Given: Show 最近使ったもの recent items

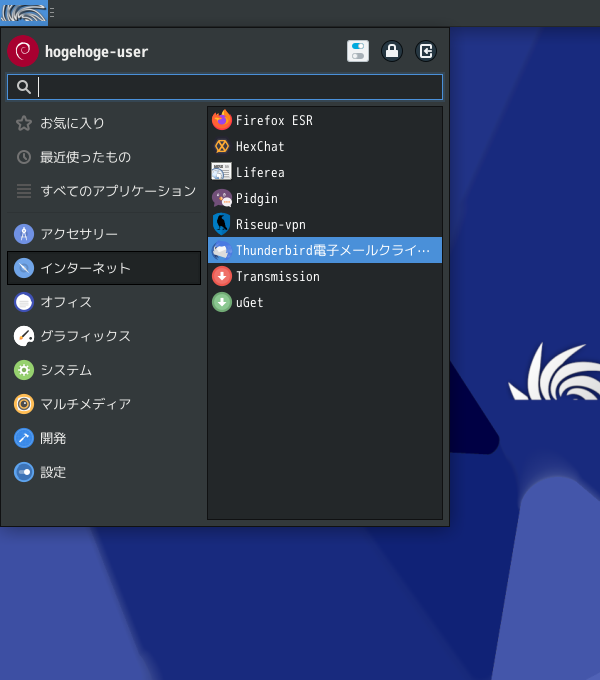Looking at the screenshot, I should (104, 157).
